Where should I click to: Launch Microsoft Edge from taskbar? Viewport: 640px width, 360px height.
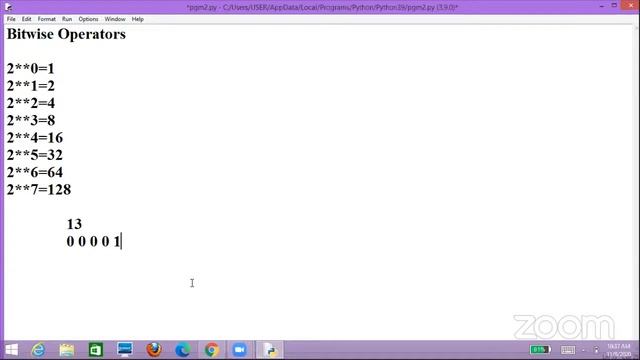click(182, 350)
